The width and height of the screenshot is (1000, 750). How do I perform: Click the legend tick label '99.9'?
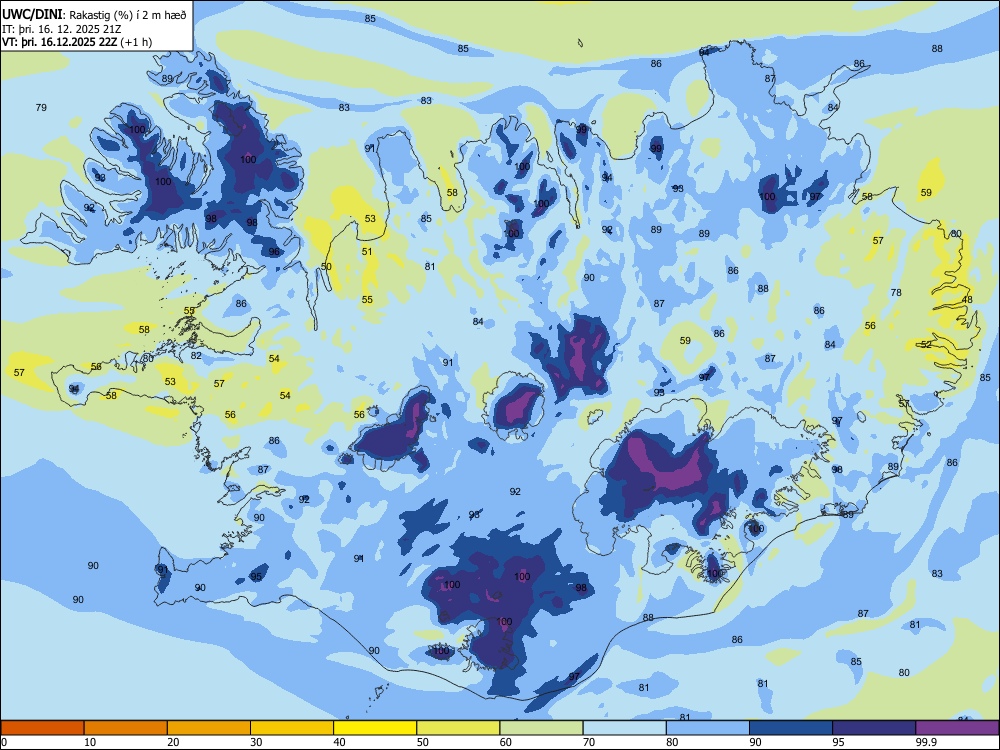click(925, 742)
